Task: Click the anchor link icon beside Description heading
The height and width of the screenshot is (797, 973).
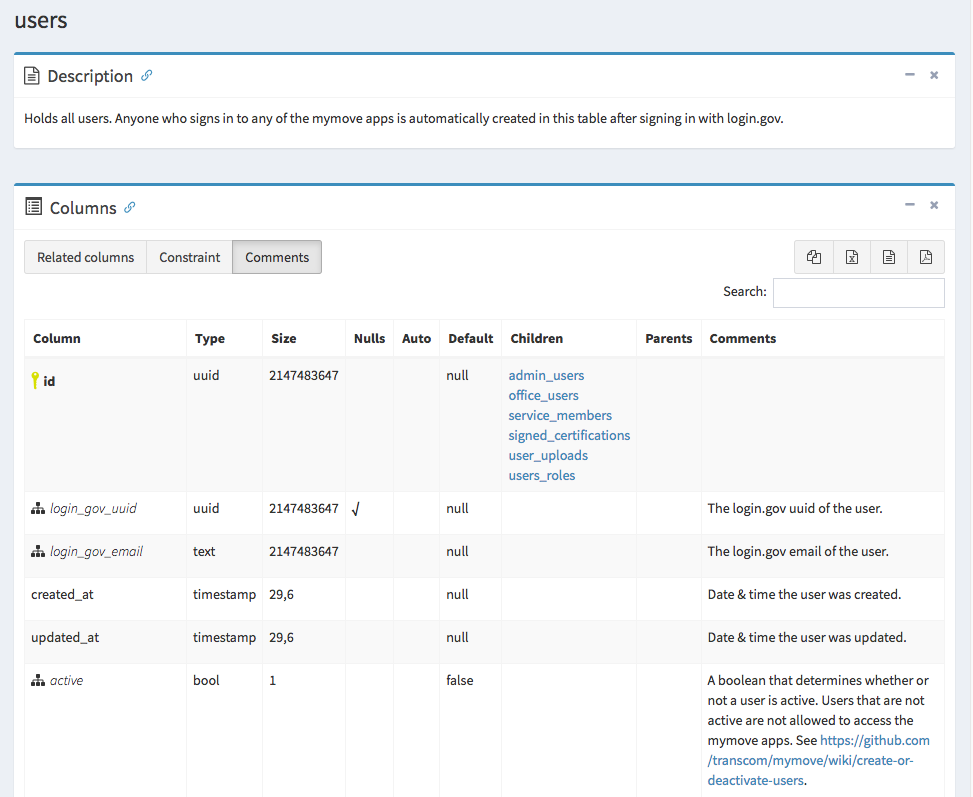Action: 146,75
